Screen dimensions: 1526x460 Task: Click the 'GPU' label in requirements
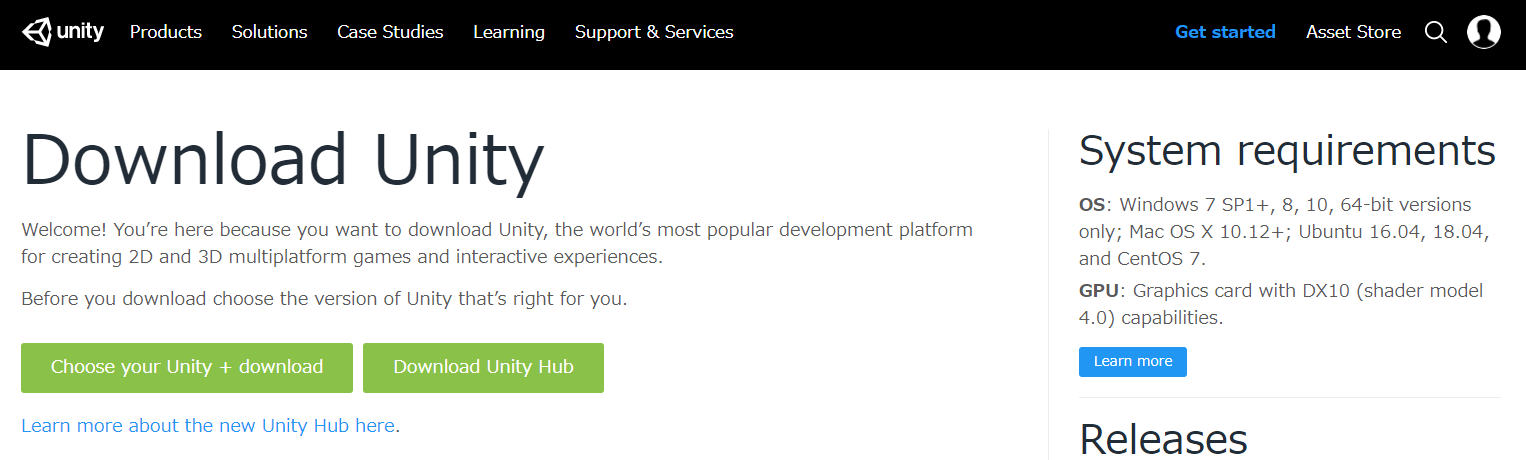[x=1098, y=291]
